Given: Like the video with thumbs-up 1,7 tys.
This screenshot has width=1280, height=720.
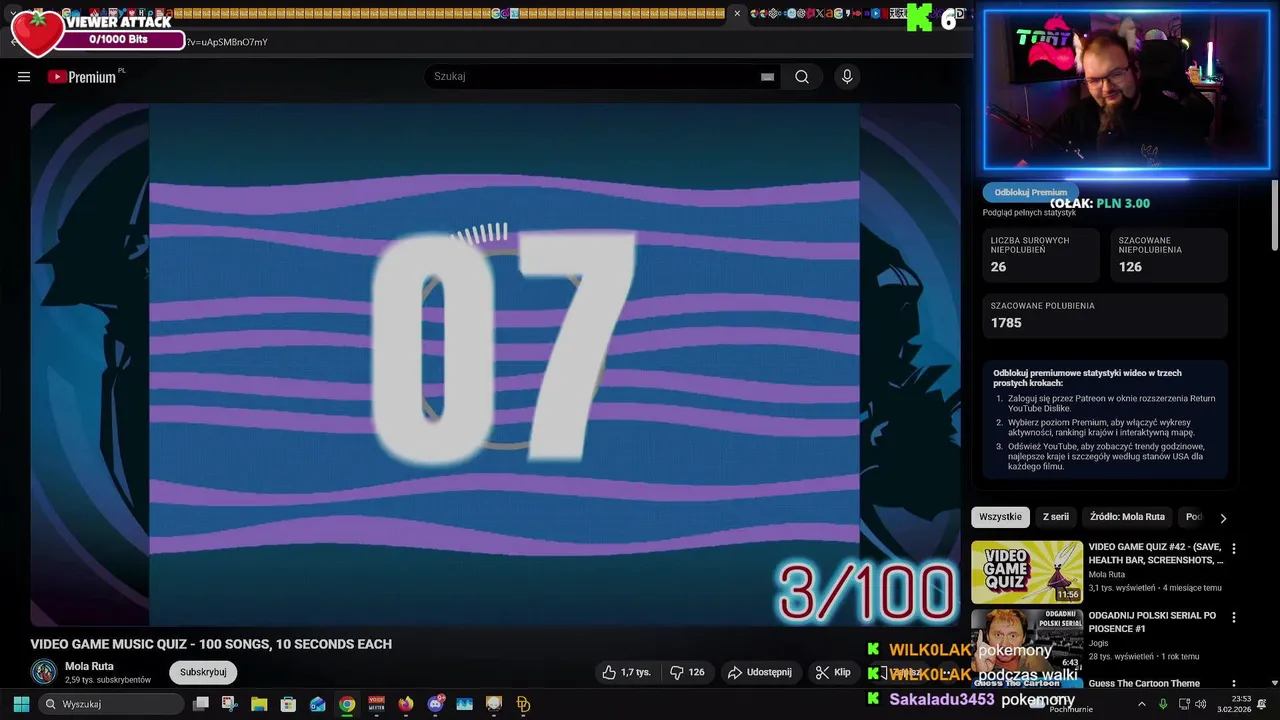Looking at the screenshot, I should click(626, 672).
